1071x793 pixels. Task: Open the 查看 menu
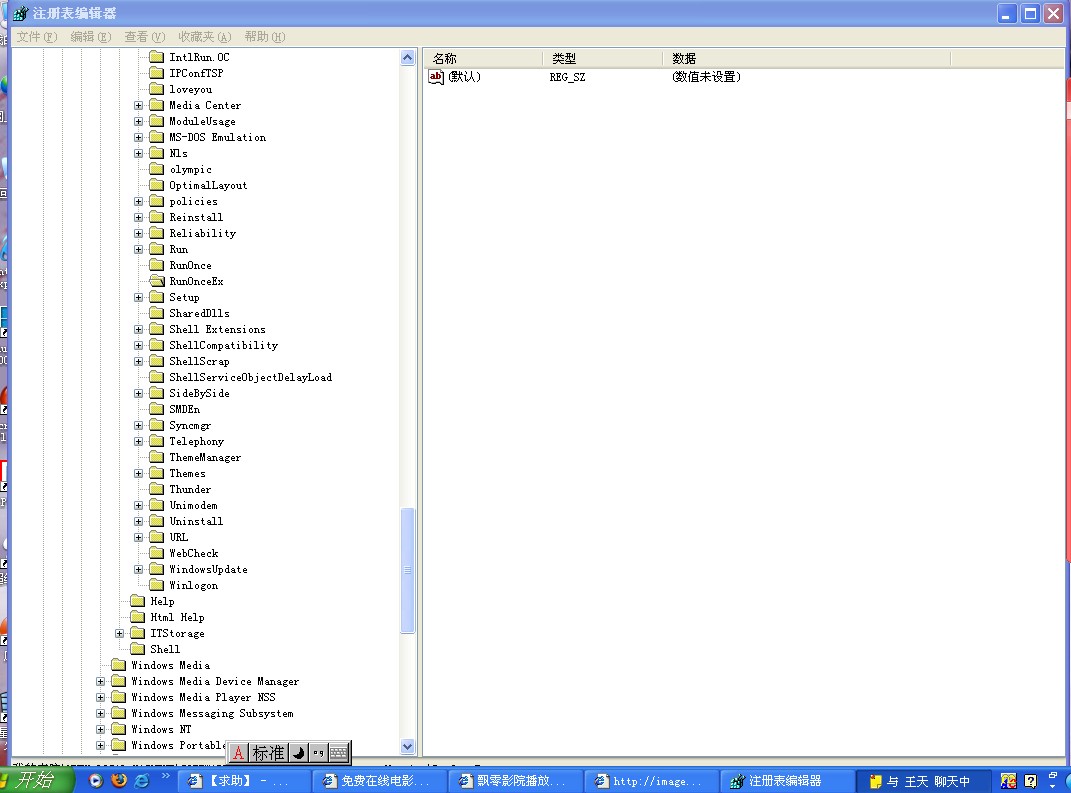coord(144,37)
